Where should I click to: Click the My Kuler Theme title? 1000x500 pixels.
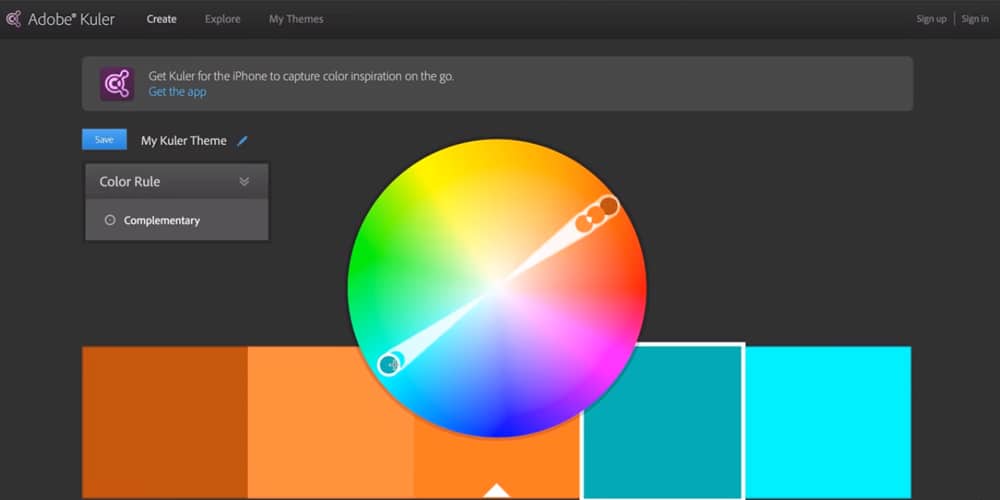[184, 141]
